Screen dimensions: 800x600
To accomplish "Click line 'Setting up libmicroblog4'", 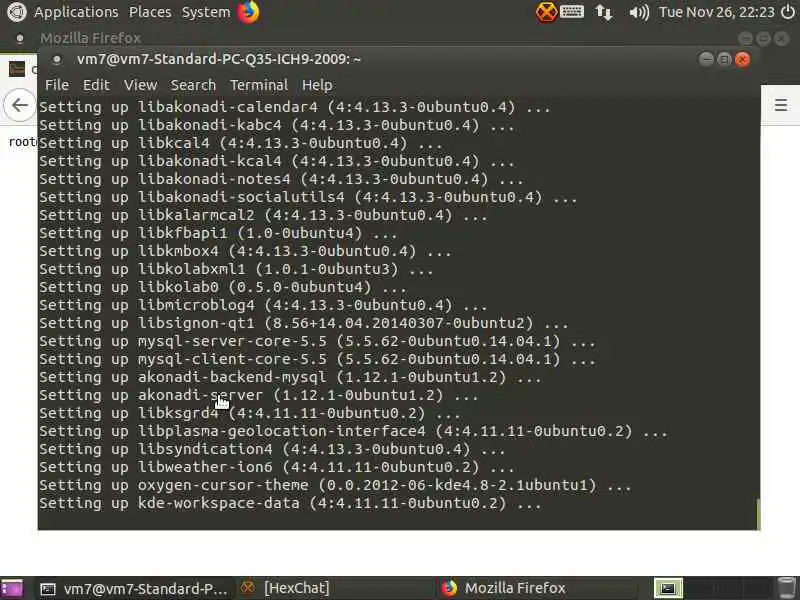I will point(263,305).
